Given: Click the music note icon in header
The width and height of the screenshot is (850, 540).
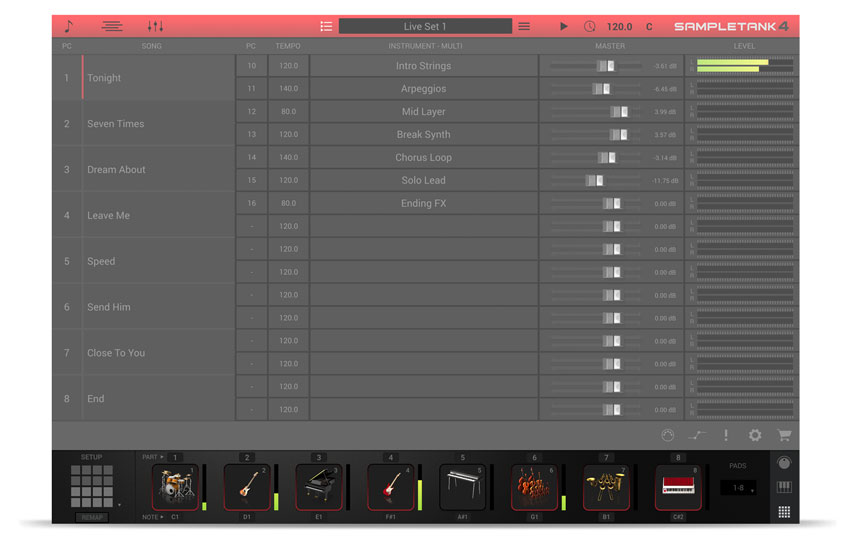Looking at the screenshot, I should coord(68,26).
